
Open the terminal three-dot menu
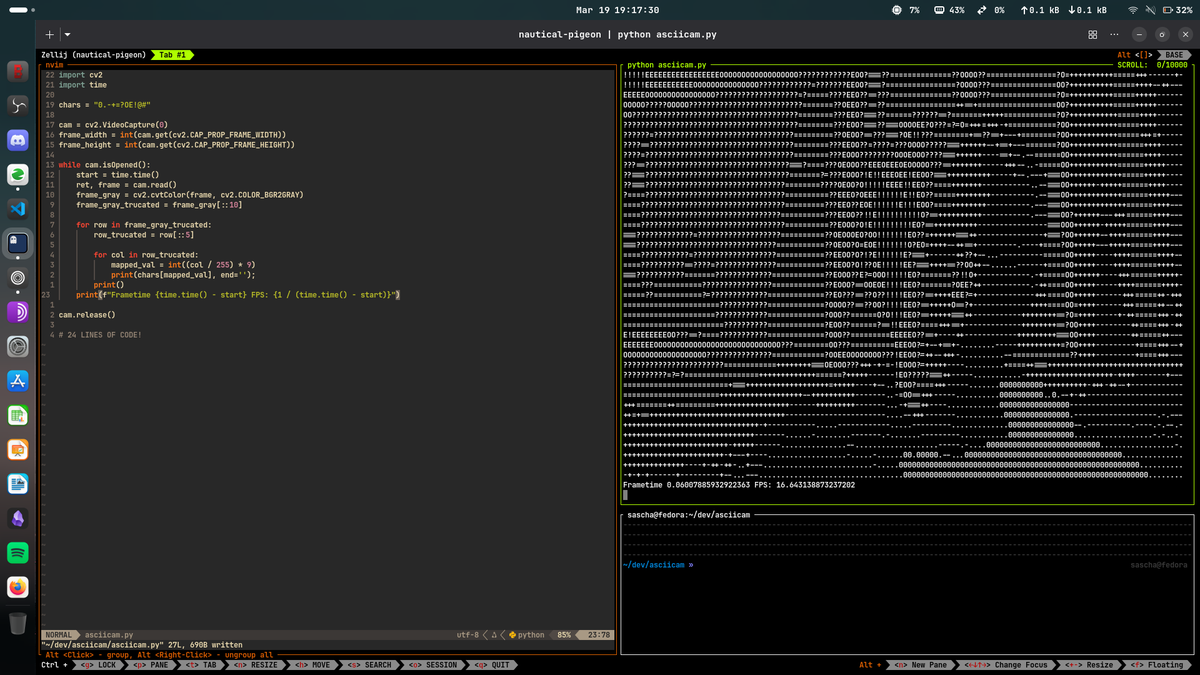tap(1115, 34)
